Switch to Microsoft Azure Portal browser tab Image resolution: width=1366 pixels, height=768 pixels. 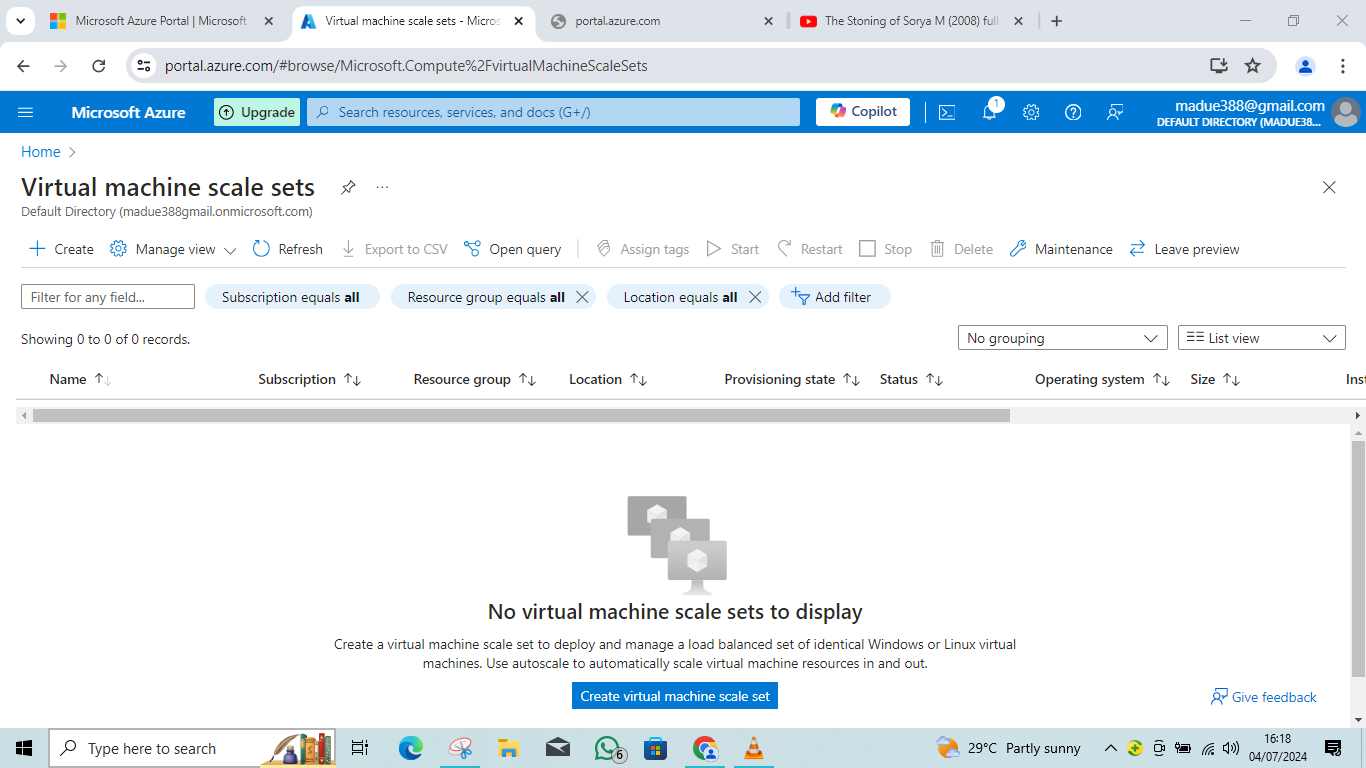[x=161, y=21]
